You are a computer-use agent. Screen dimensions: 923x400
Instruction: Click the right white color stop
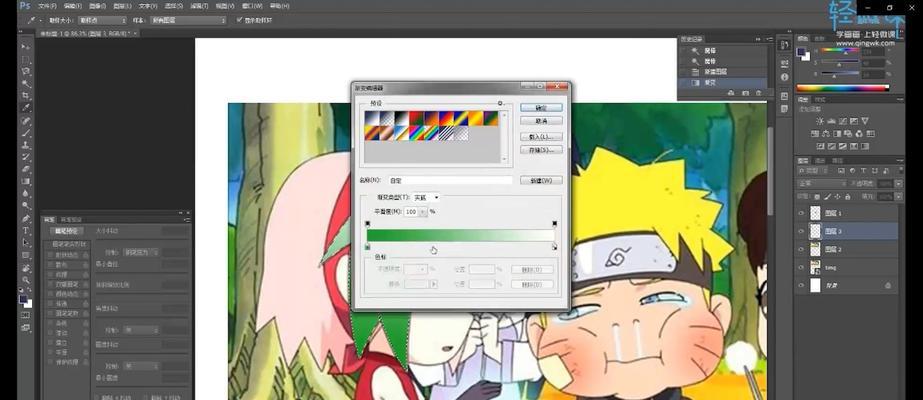[554, 247]
